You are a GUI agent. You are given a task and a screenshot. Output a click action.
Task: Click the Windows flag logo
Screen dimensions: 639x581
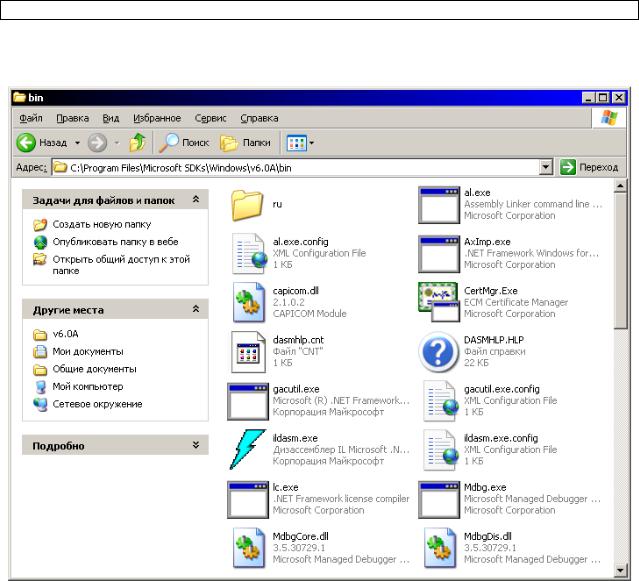(609, 118)
